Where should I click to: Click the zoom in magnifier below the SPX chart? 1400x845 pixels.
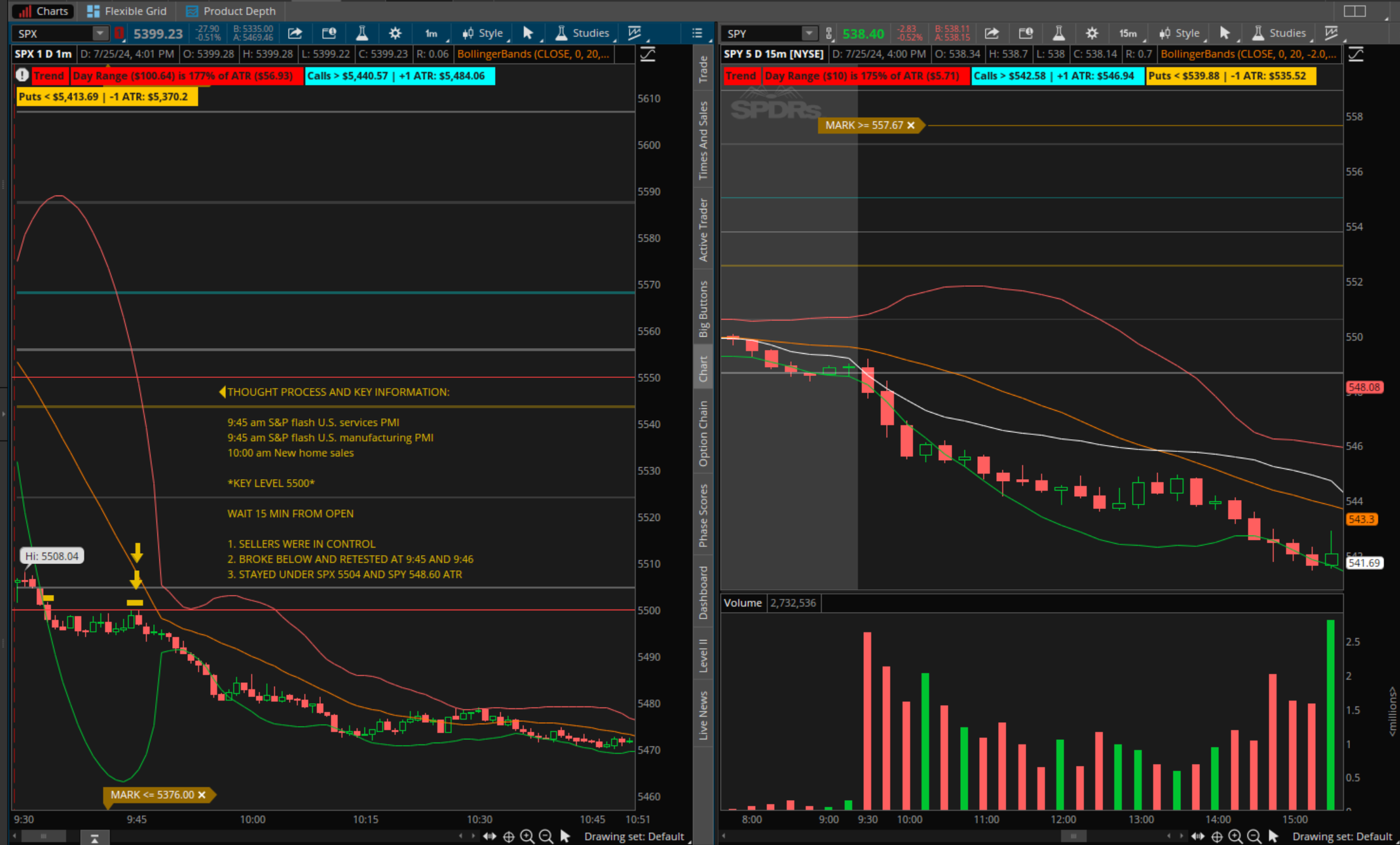(527, 836)
